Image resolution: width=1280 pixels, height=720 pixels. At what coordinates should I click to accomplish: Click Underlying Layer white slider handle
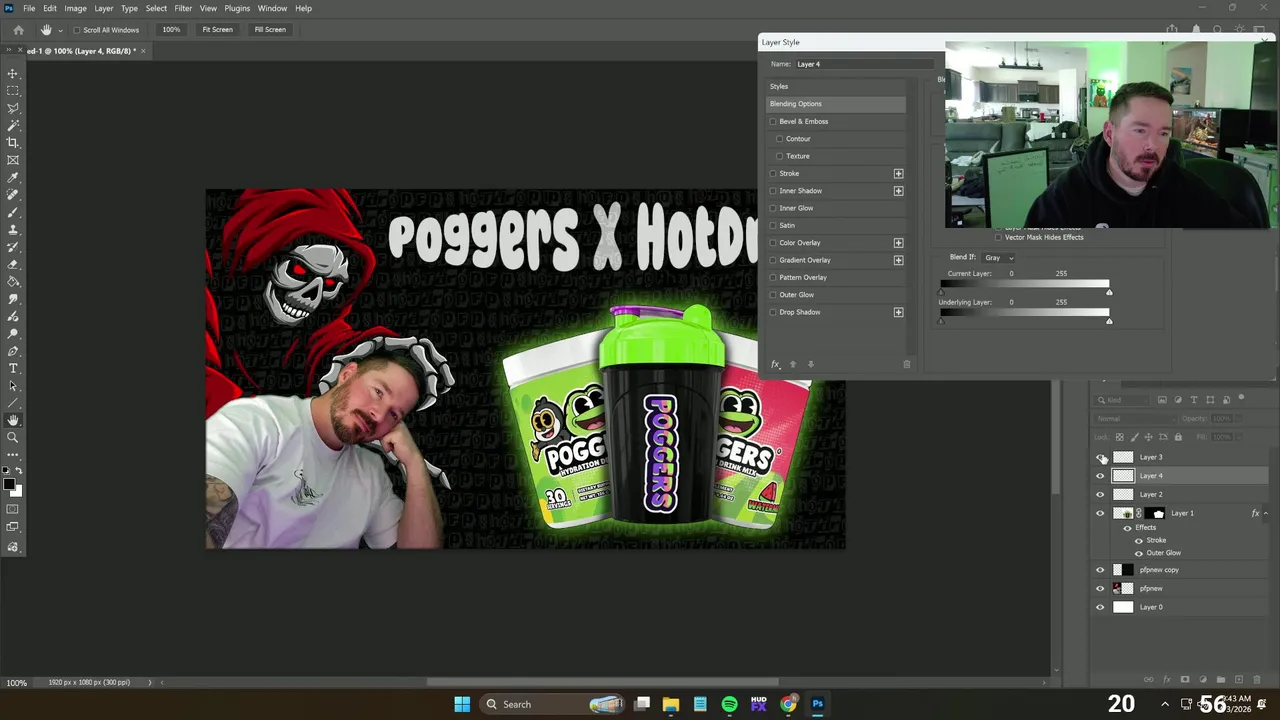point(1109,321)
